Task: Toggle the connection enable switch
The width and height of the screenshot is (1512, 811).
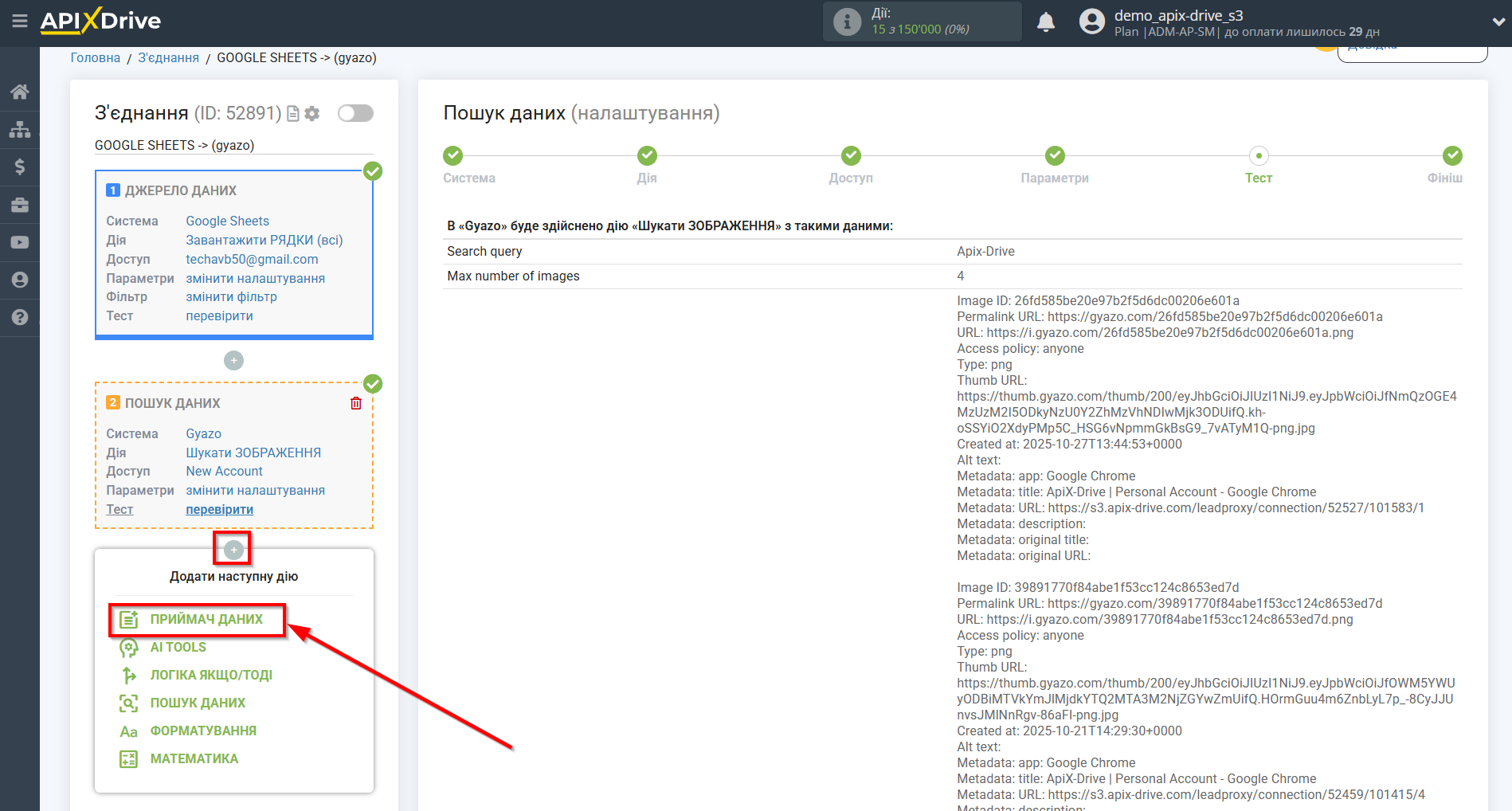Action: click(355, 113)
